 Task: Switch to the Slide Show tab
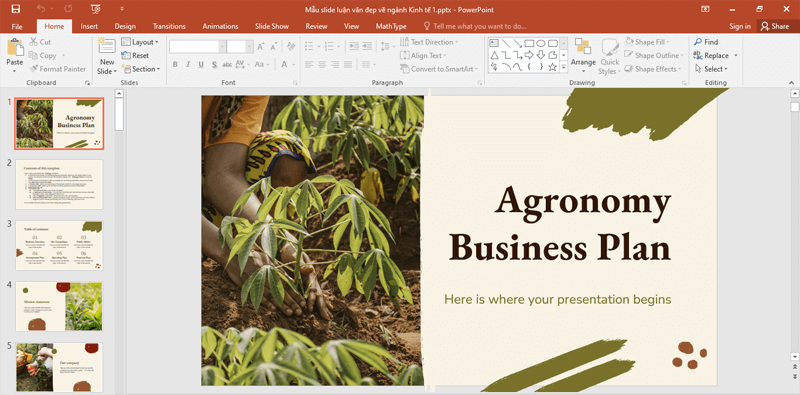tap(272, 26)
